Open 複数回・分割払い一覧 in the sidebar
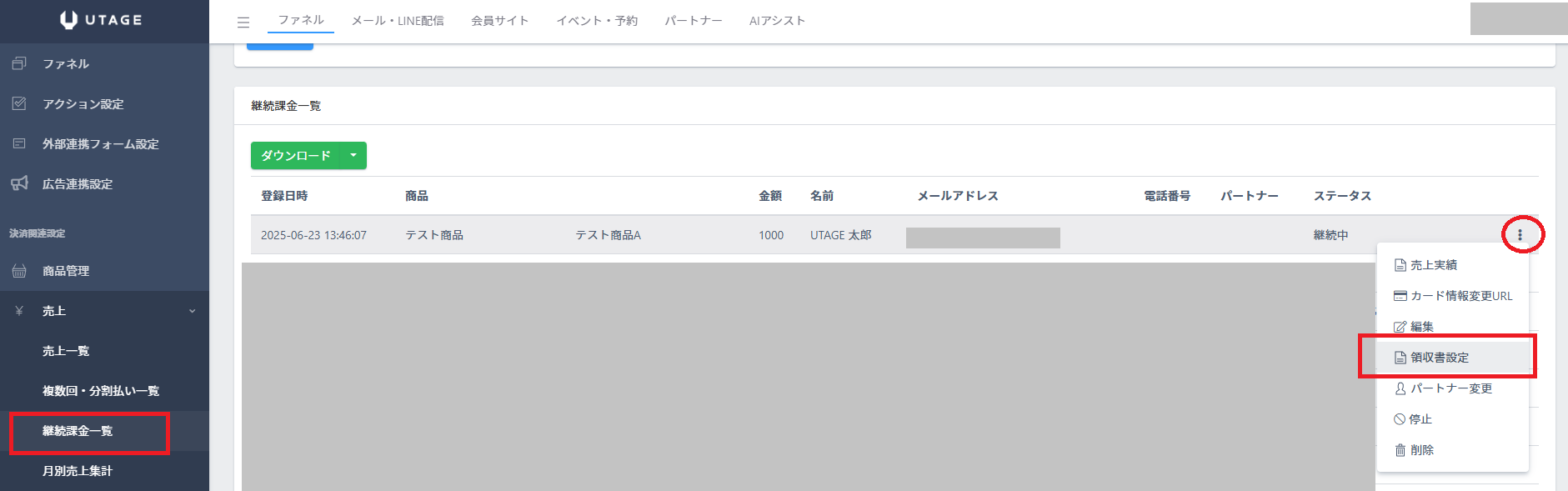The image size is (1568, 491). [104, 391]
